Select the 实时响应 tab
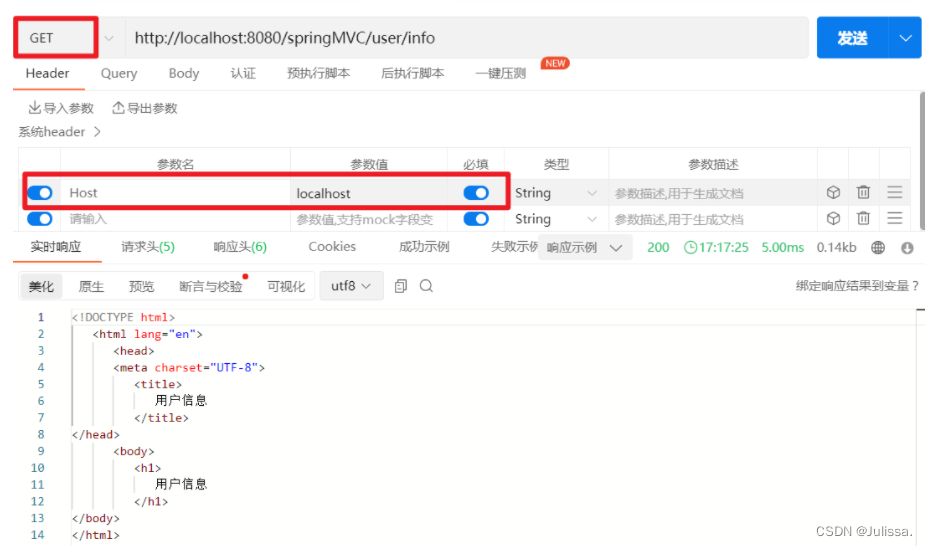927x546 pixels. pos(56,246)
